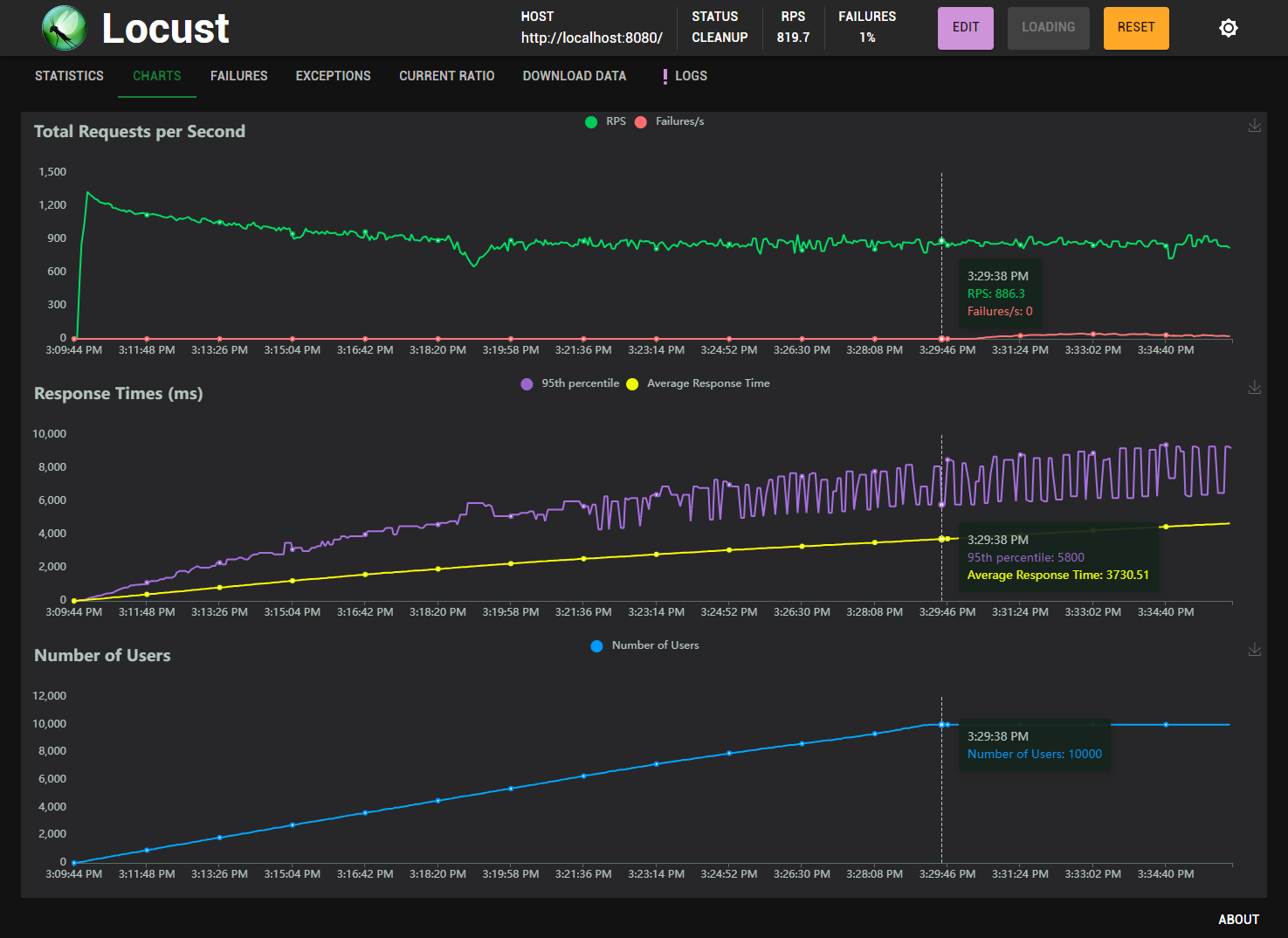Toggle the Number of Users legend
Viewport: 1288px width, 938px height.
pos(644,645)
